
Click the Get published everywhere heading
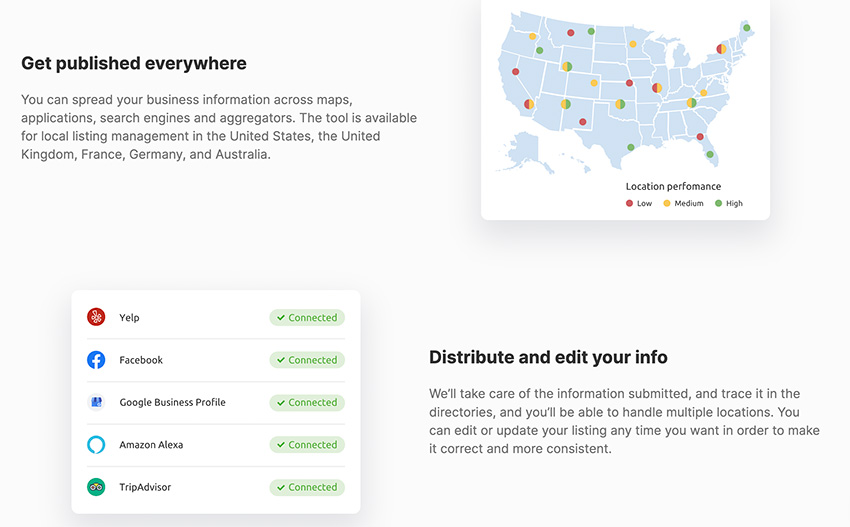coord(134,63)
